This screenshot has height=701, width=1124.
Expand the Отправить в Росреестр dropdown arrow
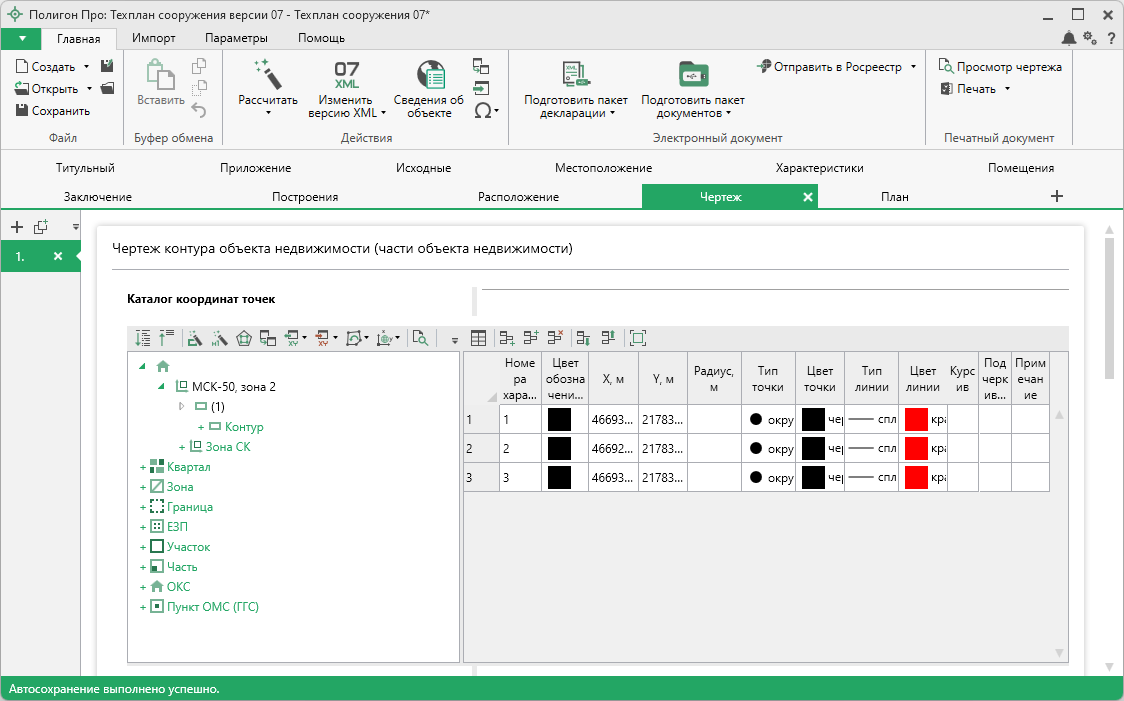point(913,67)
